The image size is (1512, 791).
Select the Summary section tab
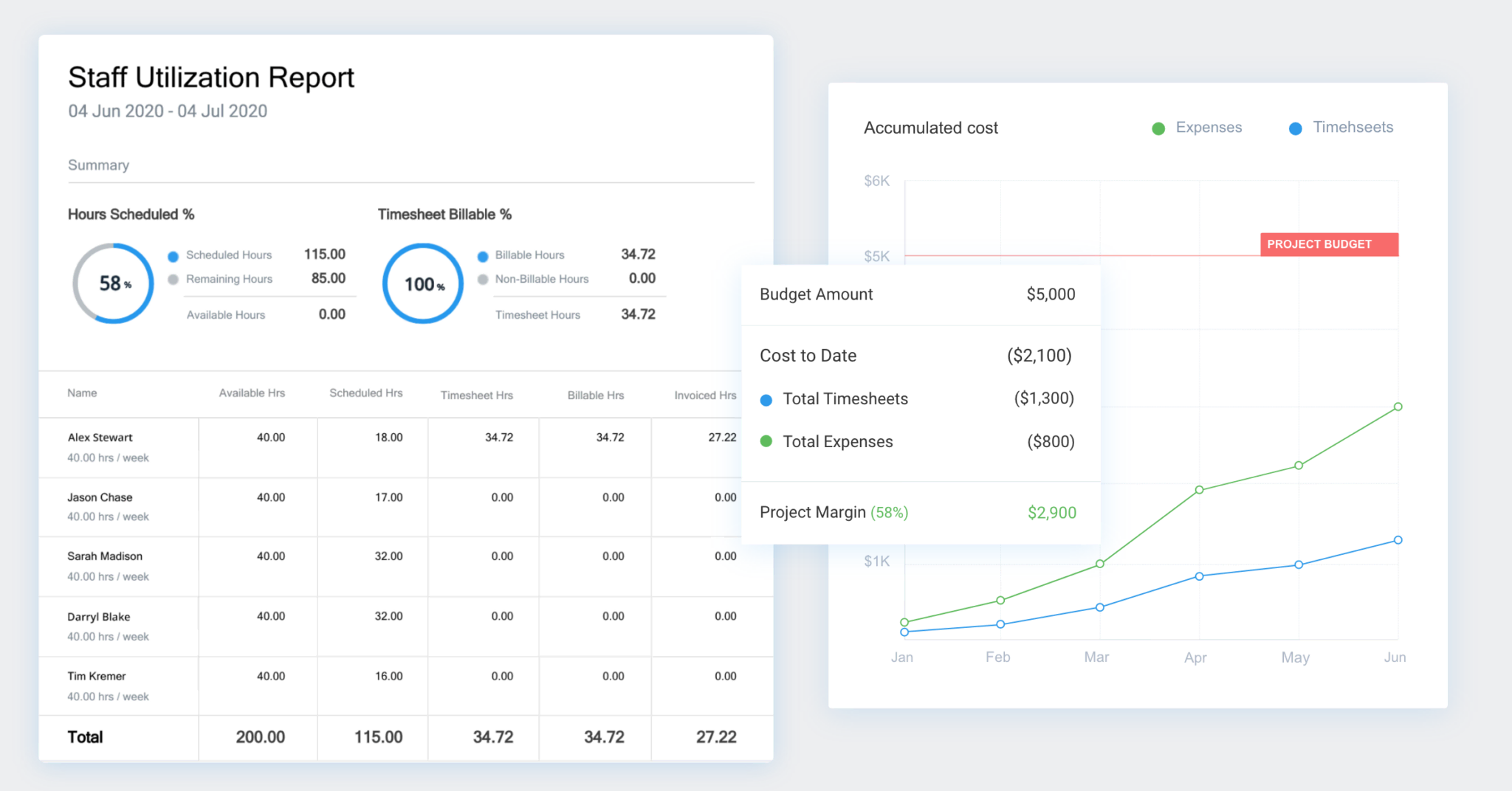98,165
